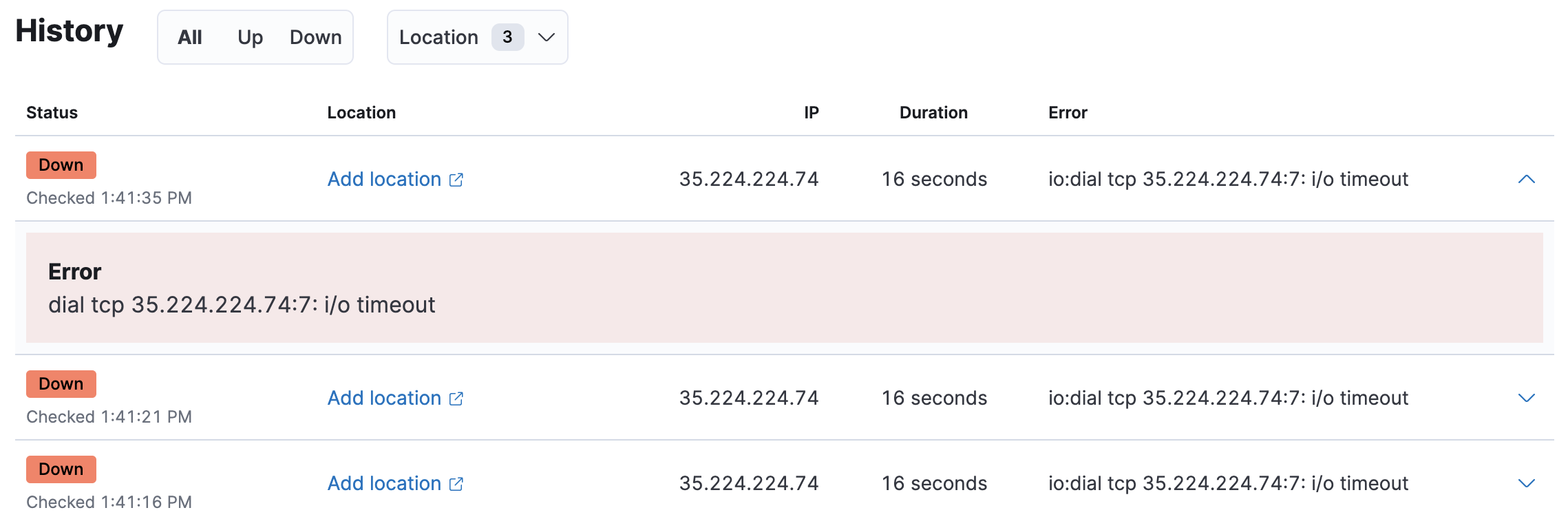Screen dimensions: 1568x519
Task: Select the All filter option
Action: tap(189, 37)
